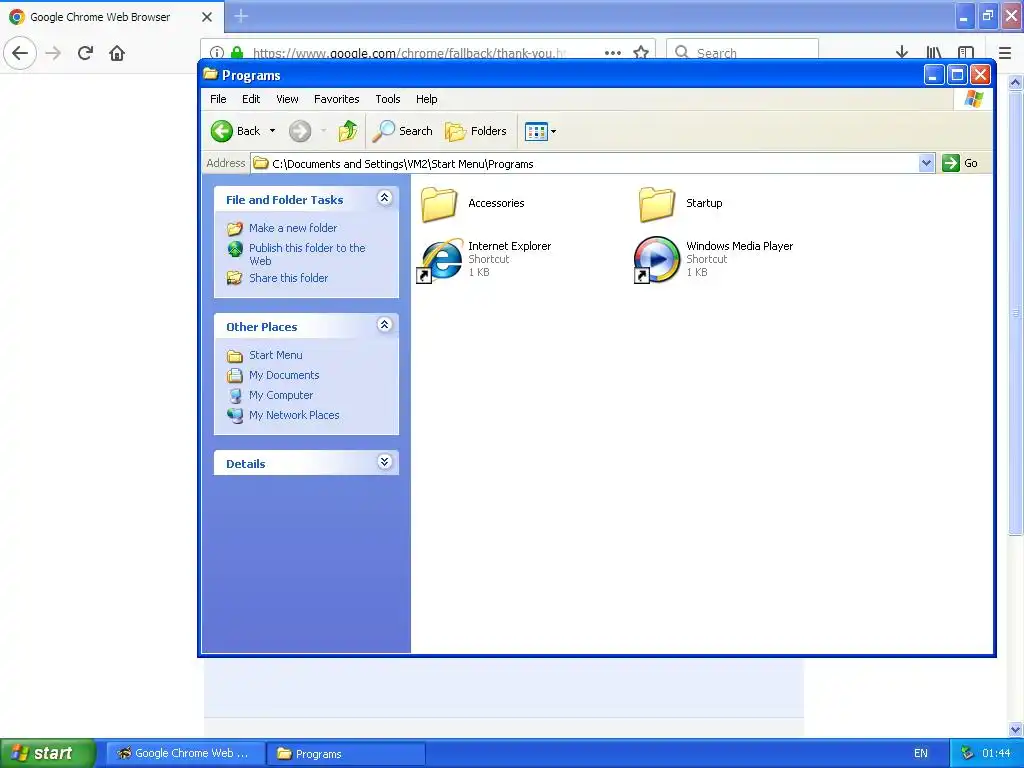
Task: Select the Windows Media Player shortcut icon
Action: point(656,260)
